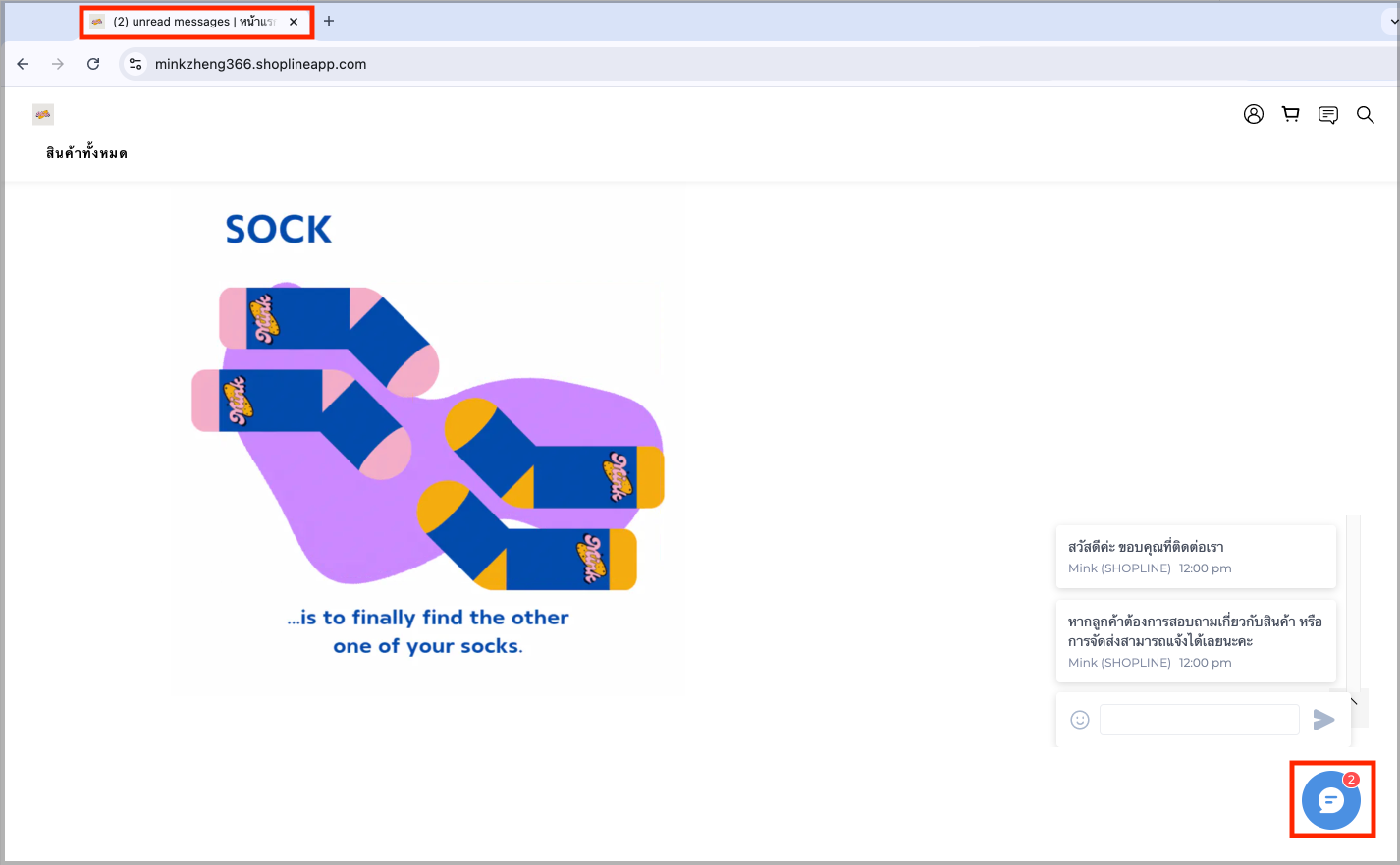
Task: Reload the current page
Action: (93, 64)
